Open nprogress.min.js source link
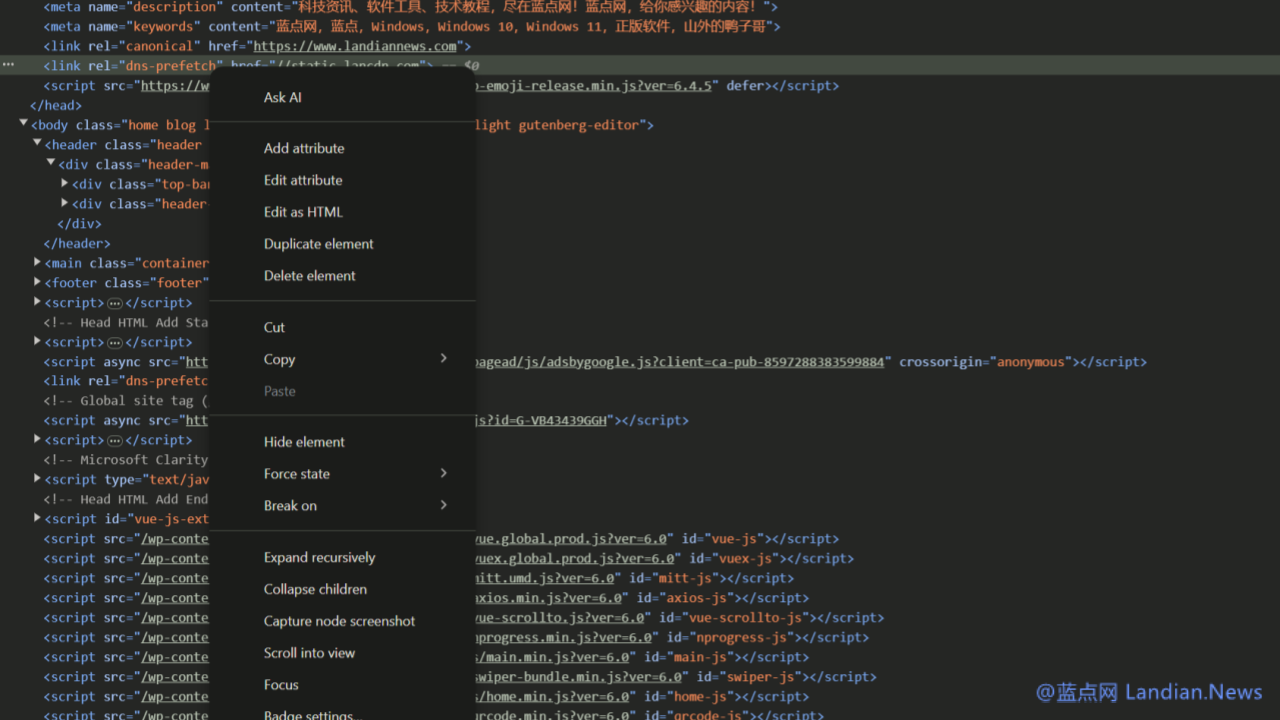The width and height of the screenshot is (1280, 720). (x=566, y=637)
